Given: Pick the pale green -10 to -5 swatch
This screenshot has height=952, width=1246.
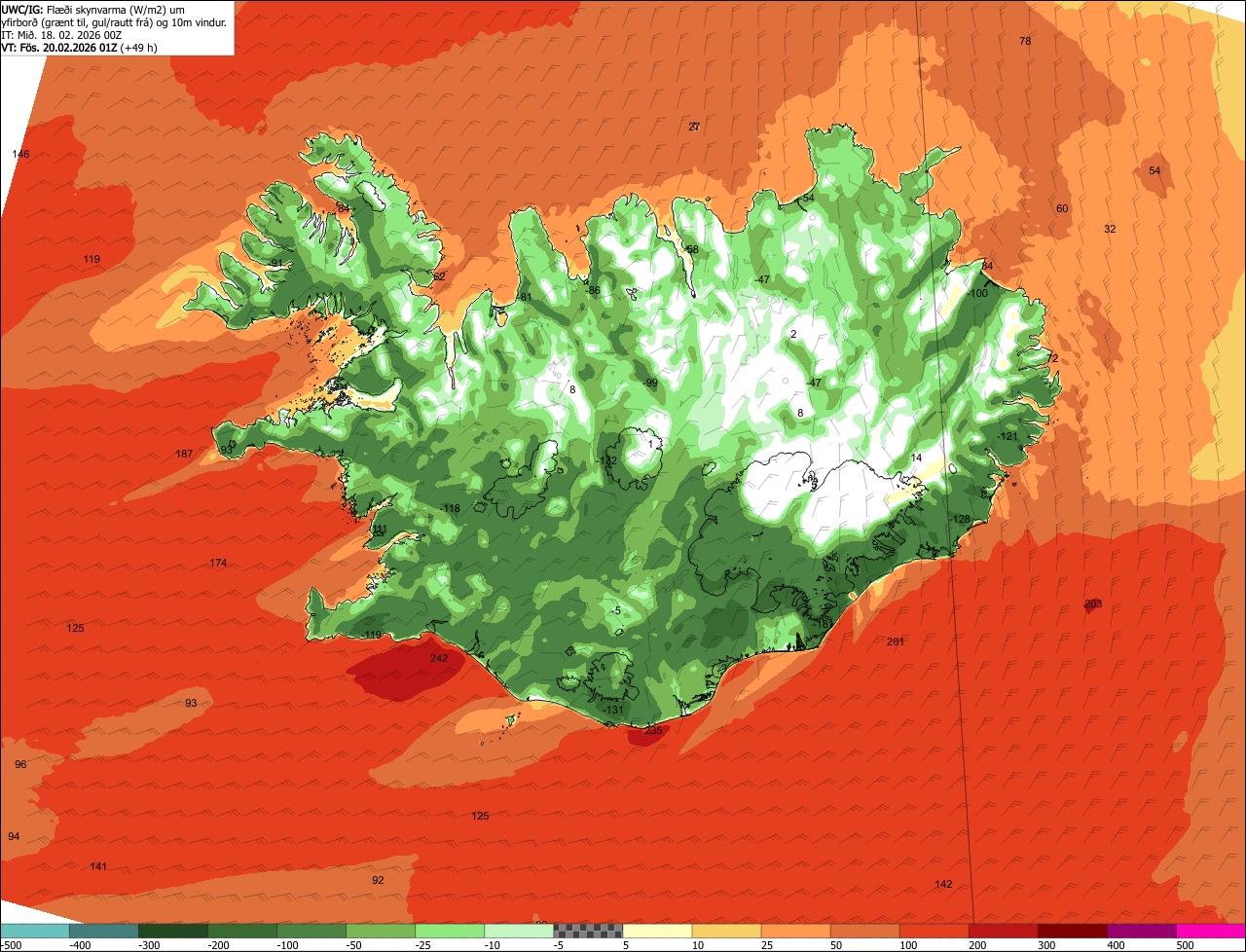Looking at the screenshot, I should pos(519,931).
